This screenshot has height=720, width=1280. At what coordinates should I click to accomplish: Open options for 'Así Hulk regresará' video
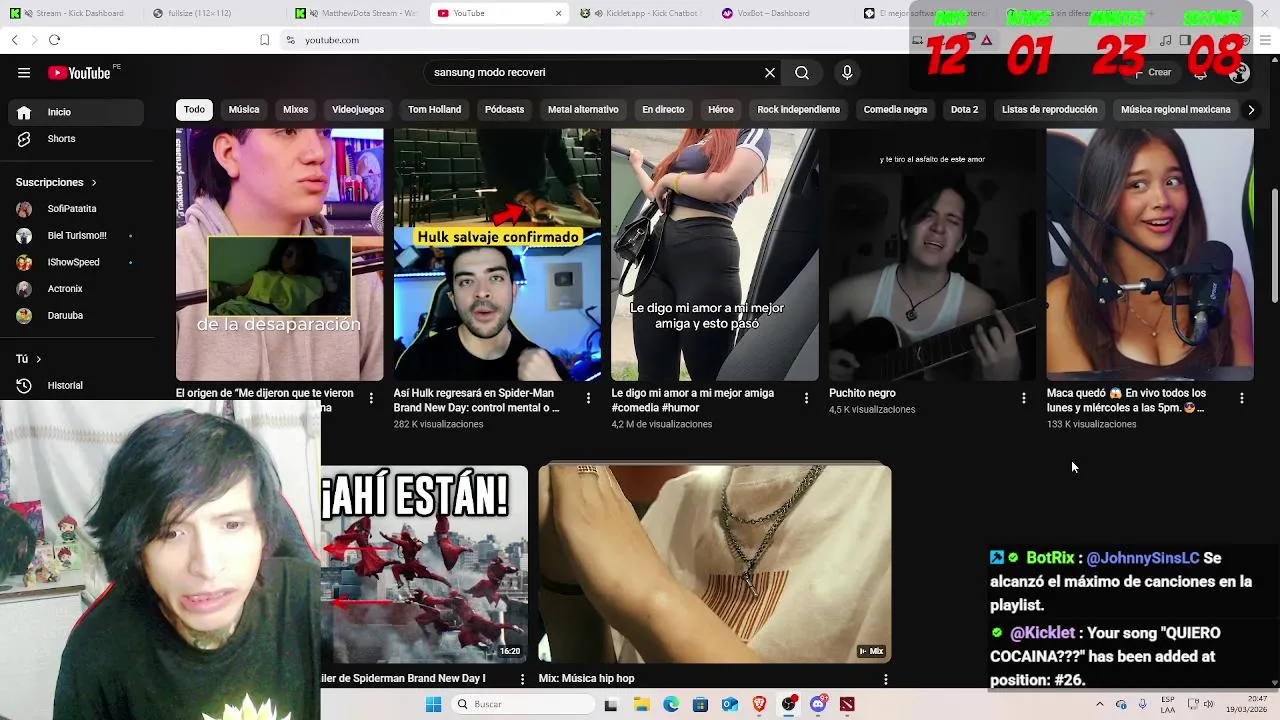[588, 398]
